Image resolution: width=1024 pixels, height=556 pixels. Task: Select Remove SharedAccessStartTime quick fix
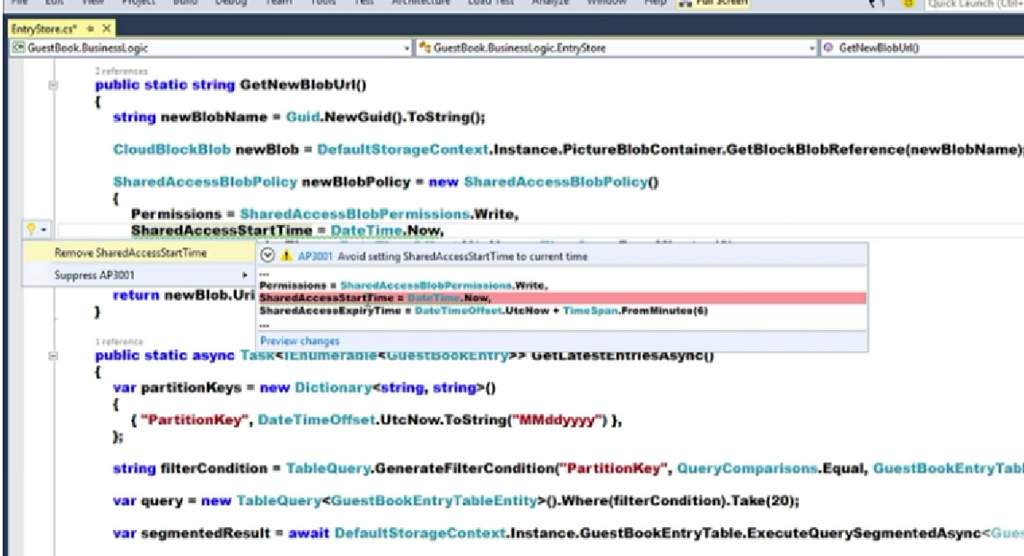coord(130,253)
